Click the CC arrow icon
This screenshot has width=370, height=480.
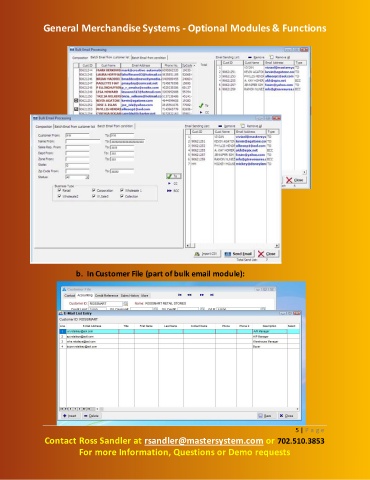point(169,183)
